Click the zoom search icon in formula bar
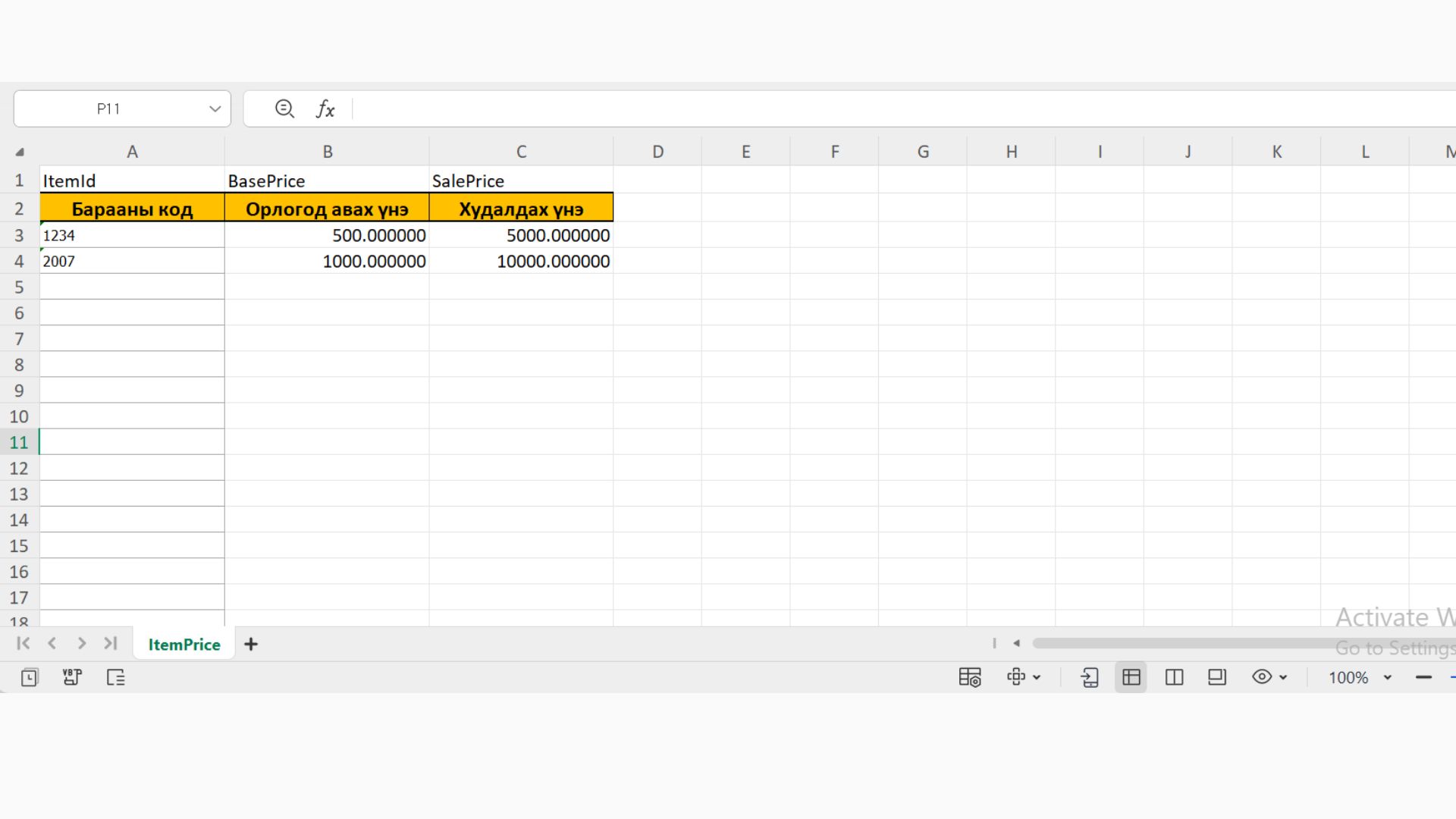 [x=284, y=109]
